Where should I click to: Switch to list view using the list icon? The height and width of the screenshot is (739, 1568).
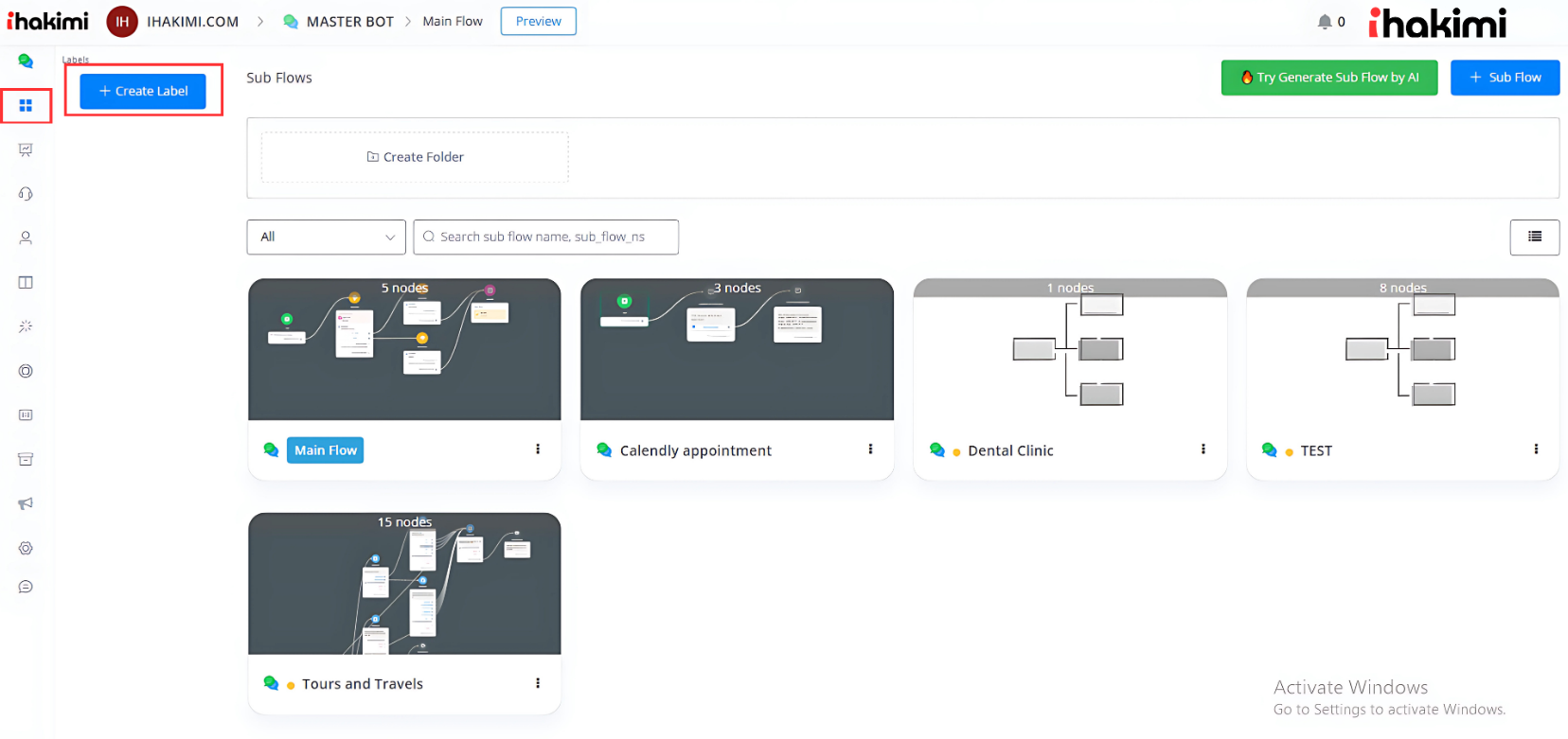(1534, 237)
